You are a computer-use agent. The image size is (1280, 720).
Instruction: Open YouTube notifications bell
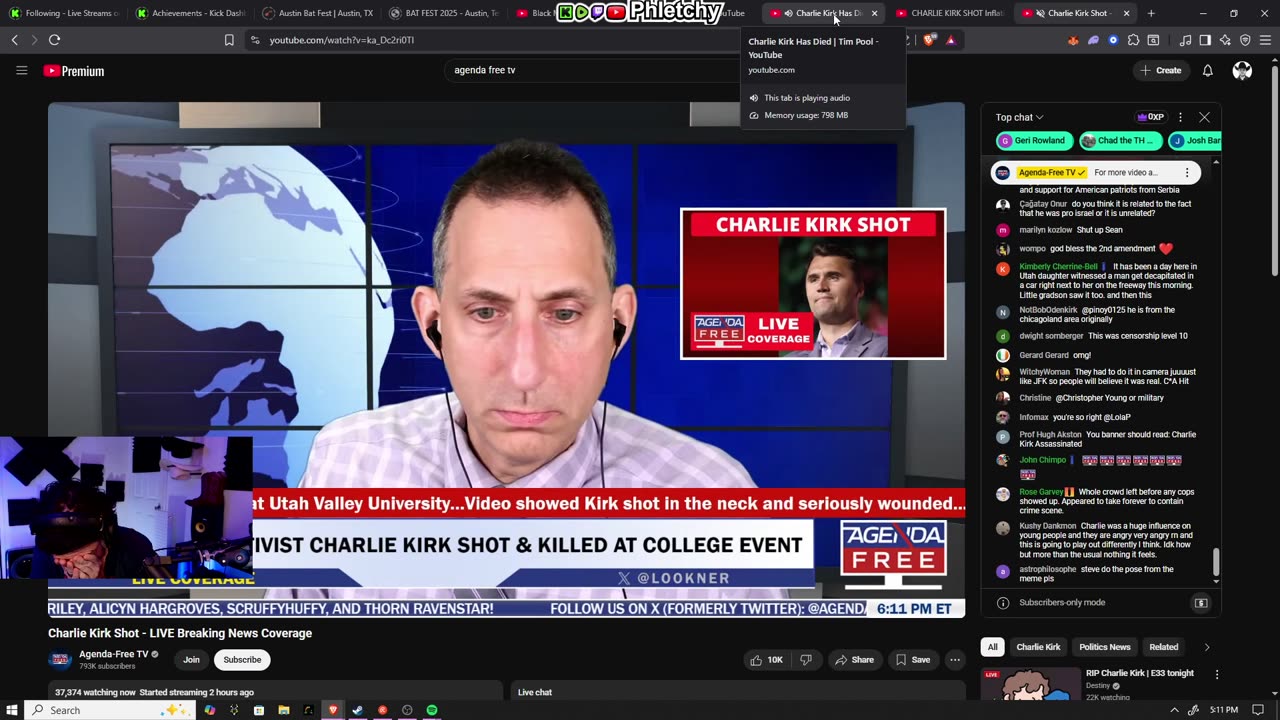(x=1207, y=70)
